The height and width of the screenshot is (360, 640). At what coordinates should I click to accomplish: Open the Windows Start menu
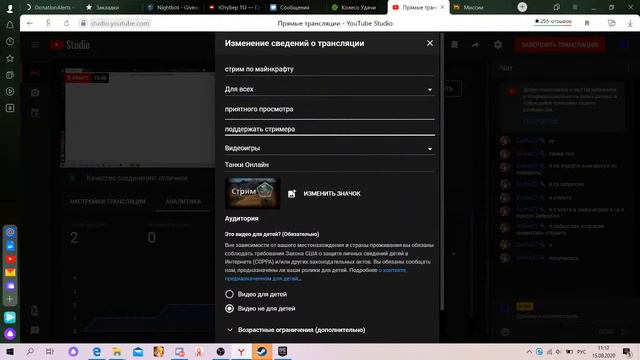tap(10, 351)
